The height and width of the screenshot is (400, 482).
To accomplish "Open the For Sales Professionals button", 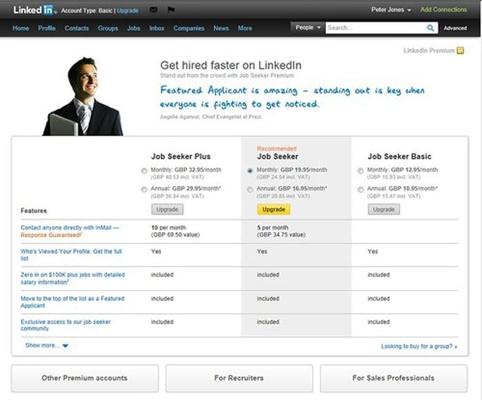I will pos(394,378).
